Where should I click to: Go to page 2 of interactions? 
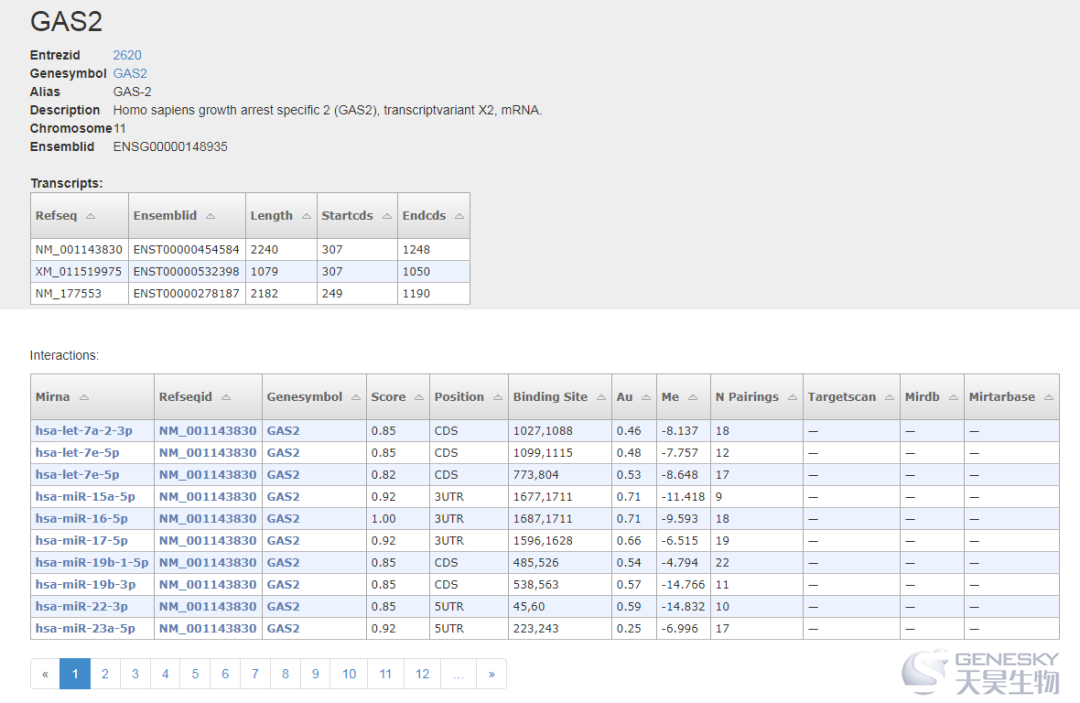click(x=105, y=674)
